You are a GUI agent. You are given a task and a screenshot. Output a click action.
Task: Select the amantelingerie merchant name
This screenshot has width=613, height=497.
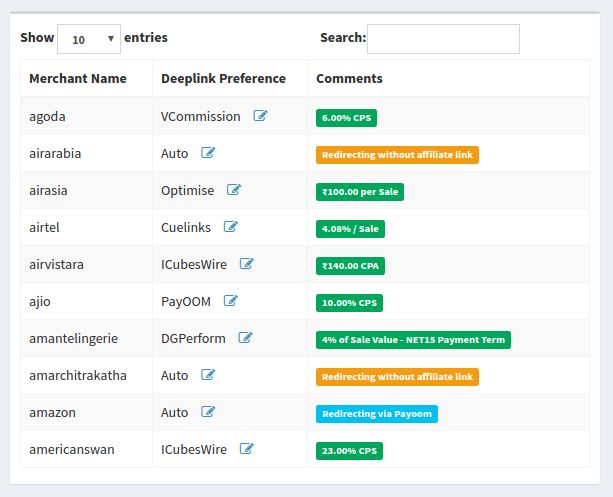coord(73,338)
